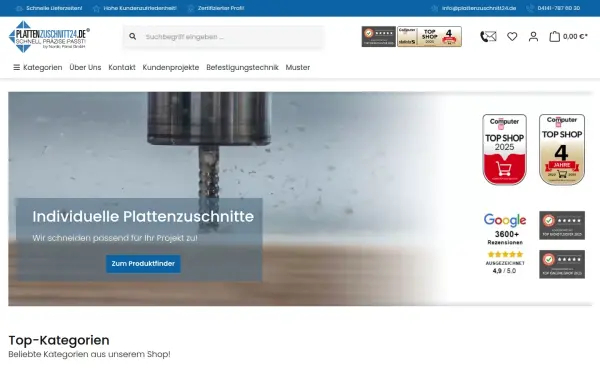The image size is (600, 375).
Task: Open the phone and mail contact icon
Action: (488, 36)
